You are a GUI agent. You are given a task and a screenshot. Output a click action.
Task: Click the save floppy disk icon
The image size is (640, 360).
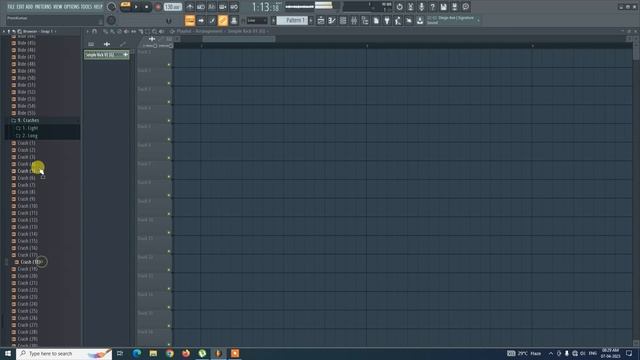[444, 7]
